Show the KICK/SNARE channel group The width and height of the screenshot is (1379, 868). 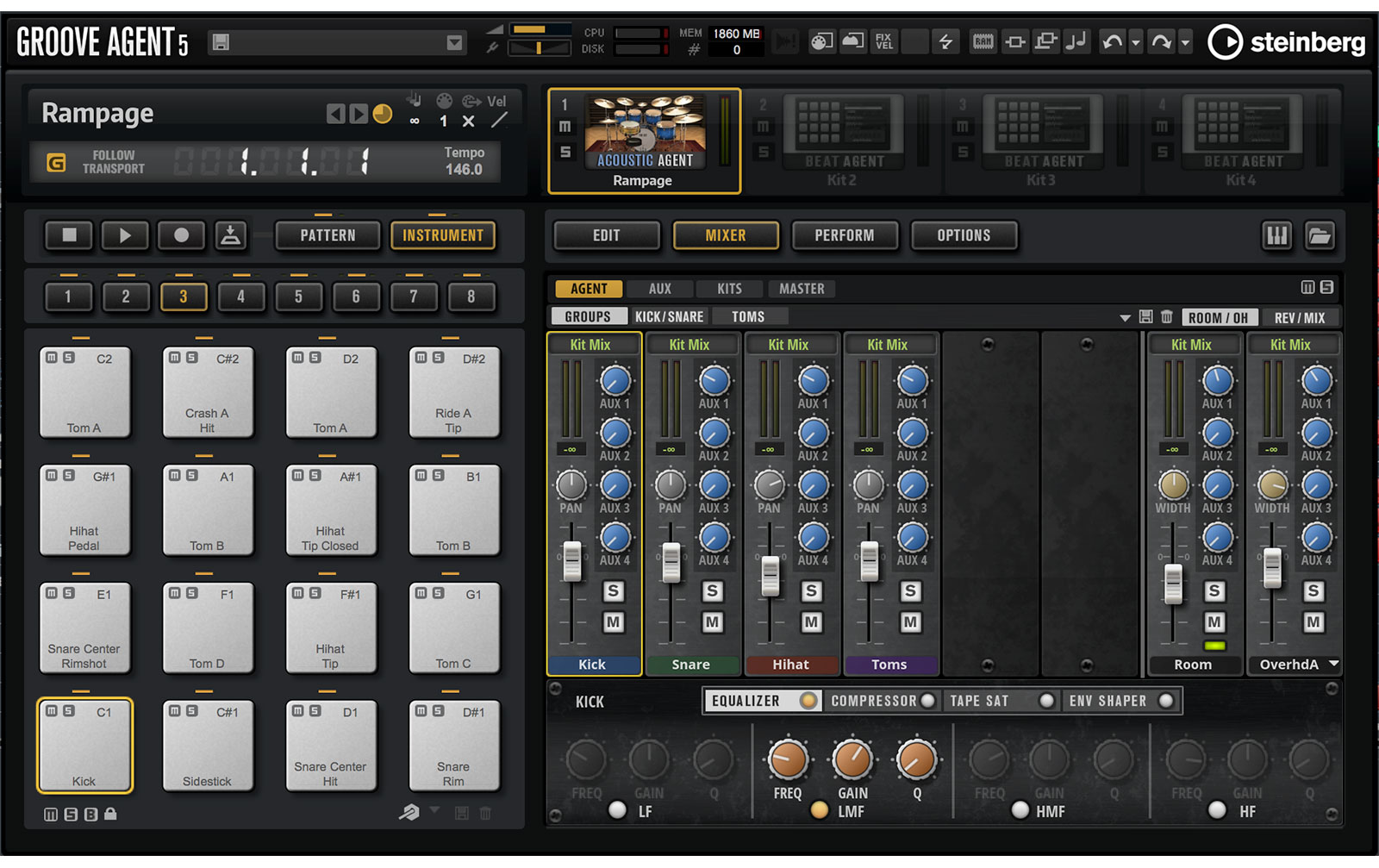(x=669, y=317)
